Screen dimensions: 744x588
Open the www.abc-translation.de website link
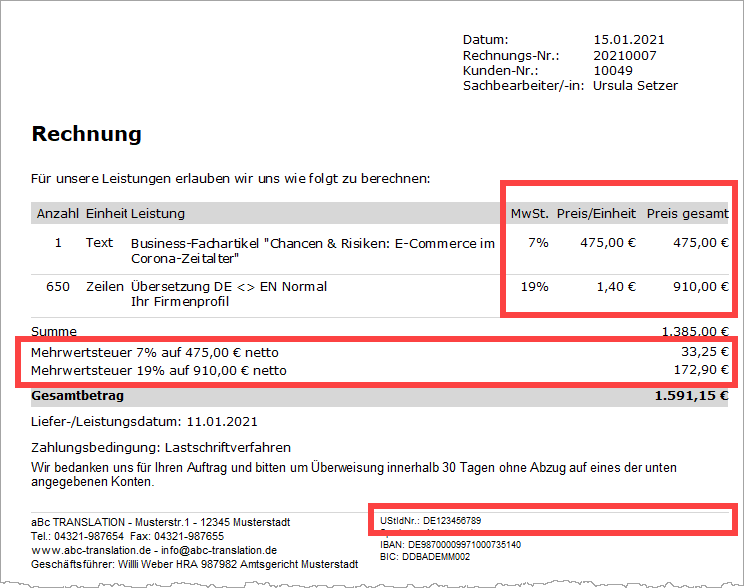click(x=91, y=551)
